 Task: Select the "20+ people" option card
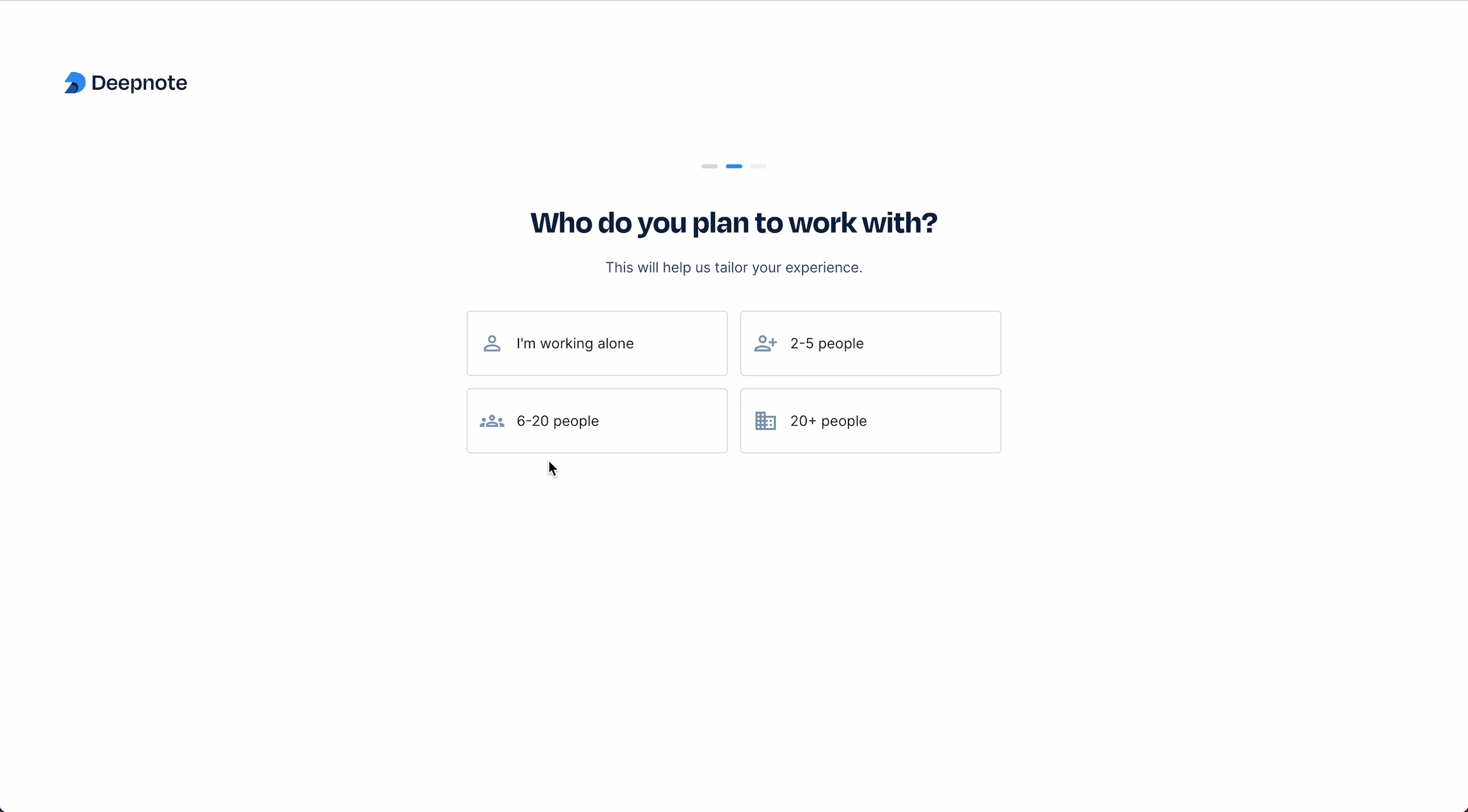pos(870,421)
